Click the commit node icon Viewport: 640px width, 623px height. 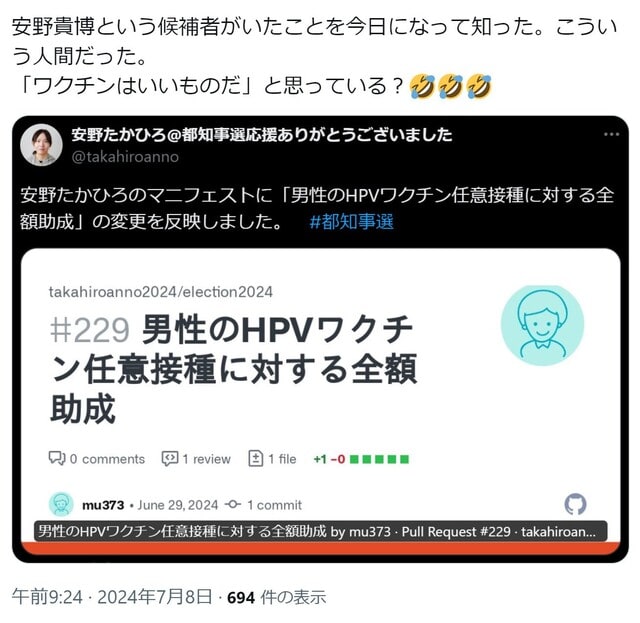tap(233, 505)
